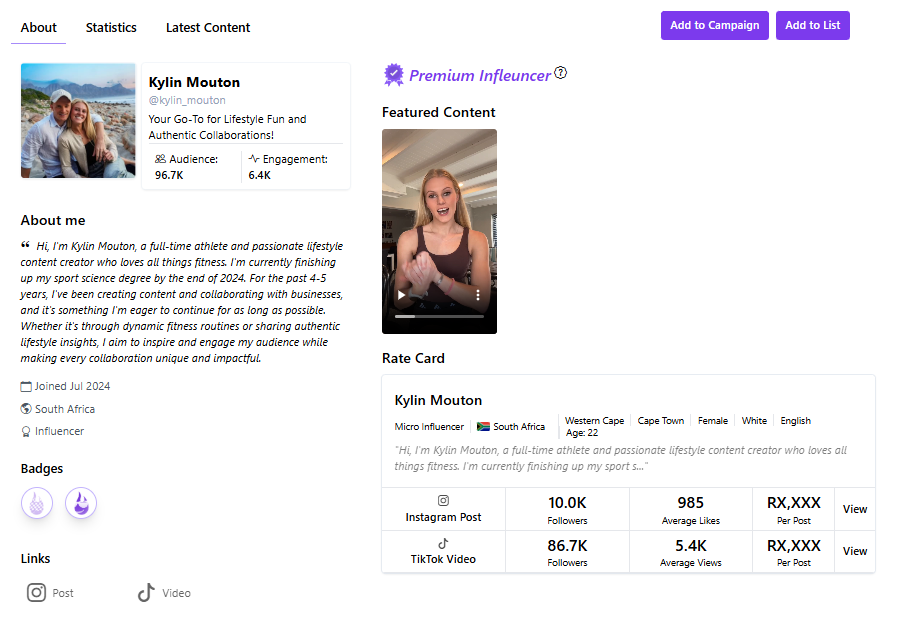This screenshot has width=897, height=627.
Task: View the Instagram Post rate details
Action: pos(854,509)
